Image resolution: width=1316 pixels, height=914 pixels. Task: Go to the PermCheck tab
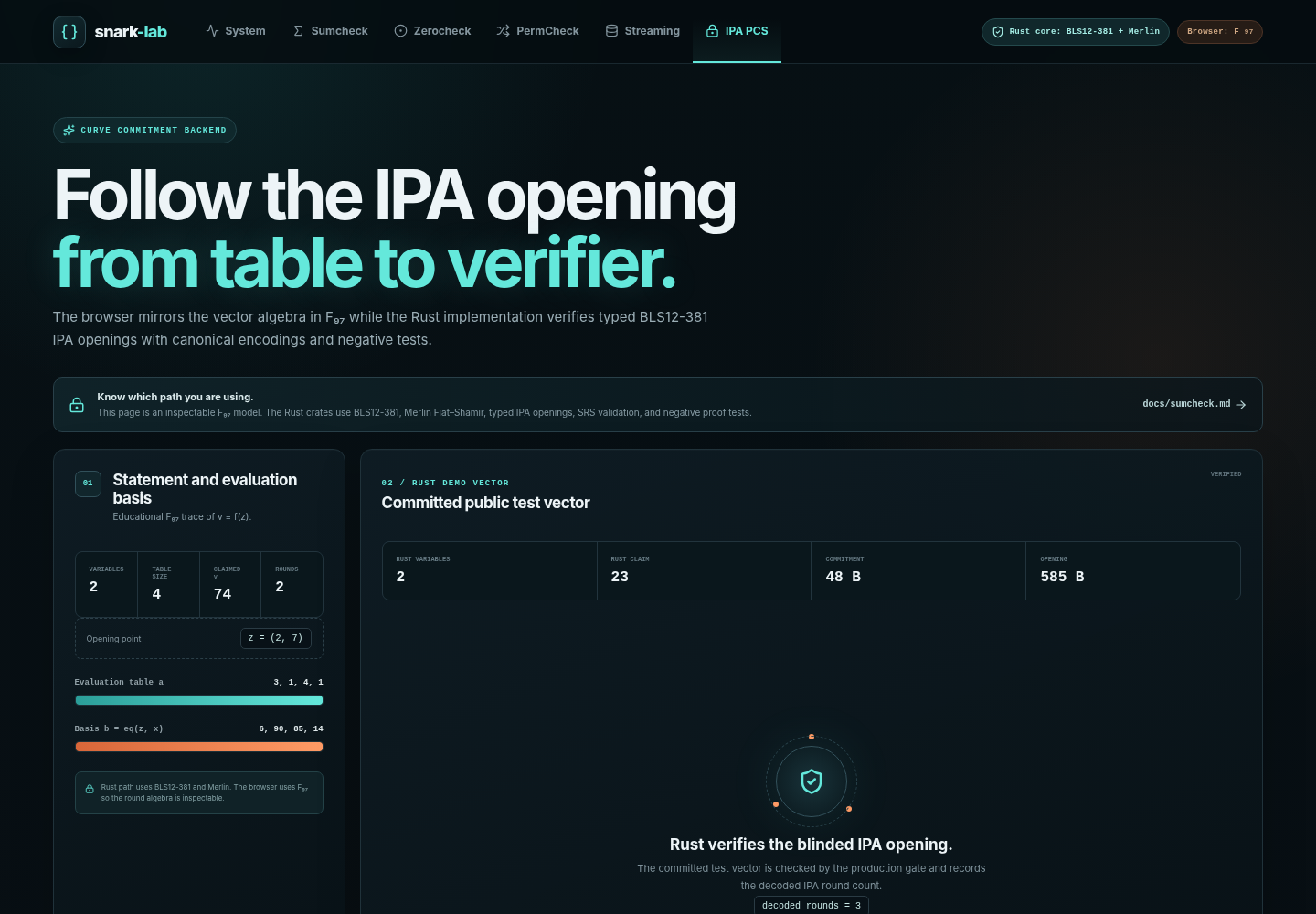tap(537, 31)
